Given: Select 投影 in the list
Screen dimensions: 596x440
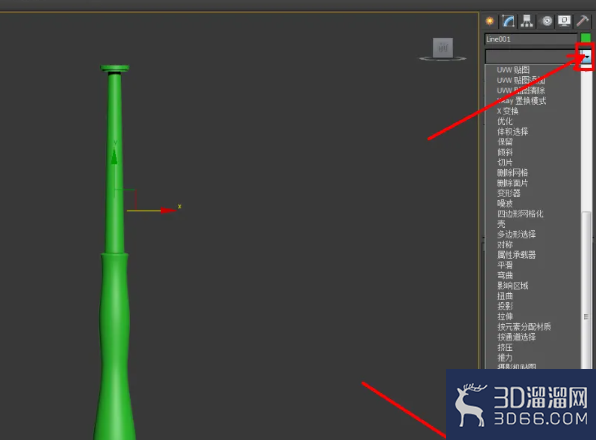Looking at the screenshot, I should tap(505, 306).
